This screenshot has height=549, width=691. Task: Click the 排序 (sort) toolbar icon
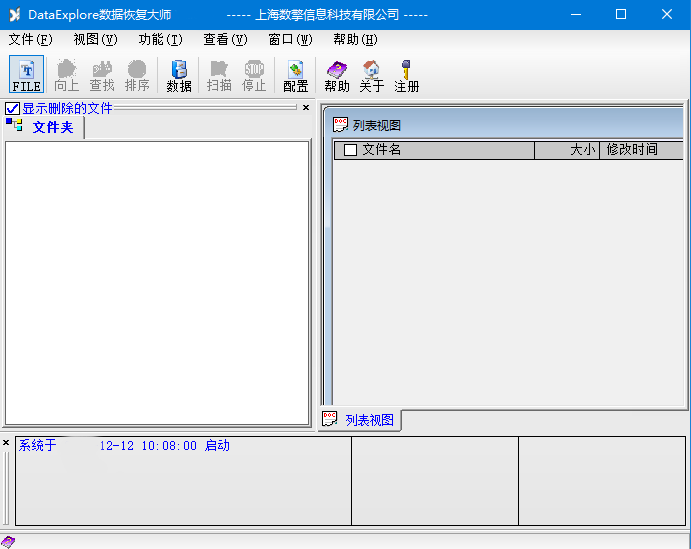[137, 74]
